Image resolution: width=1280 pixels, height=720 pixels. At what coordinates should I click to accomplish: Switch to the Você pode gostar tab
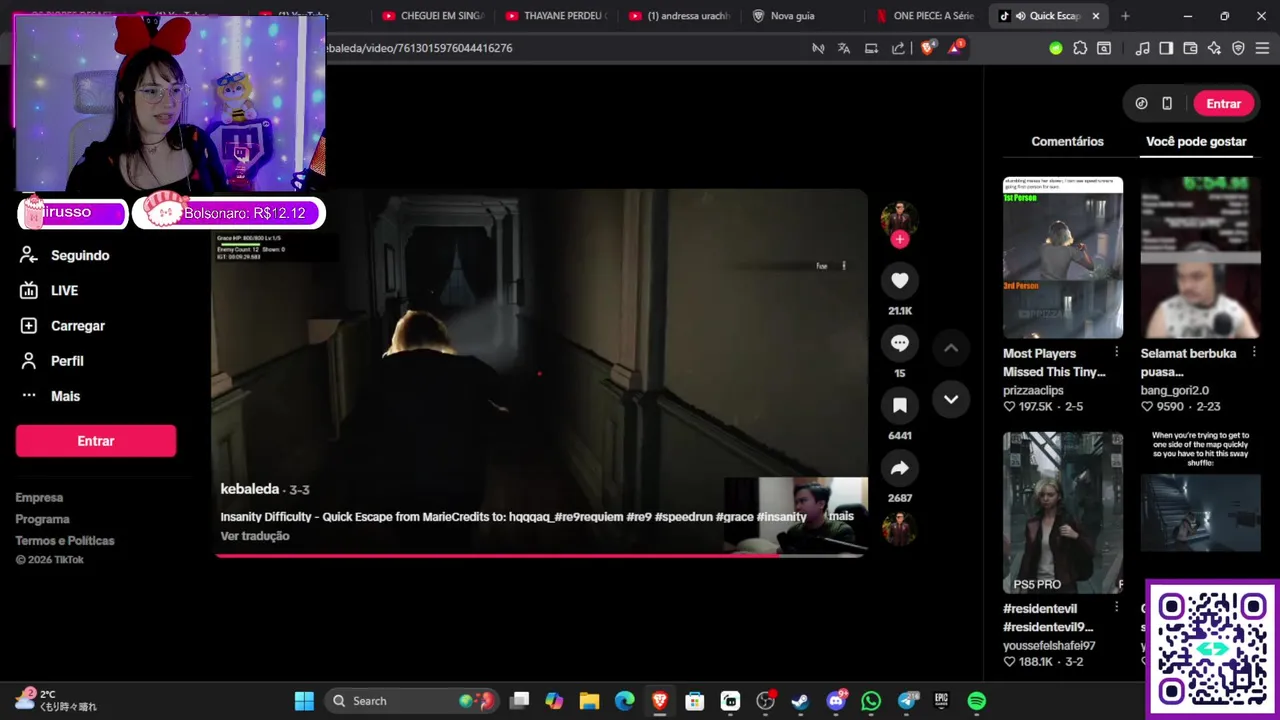click(x=1196, y=141)
